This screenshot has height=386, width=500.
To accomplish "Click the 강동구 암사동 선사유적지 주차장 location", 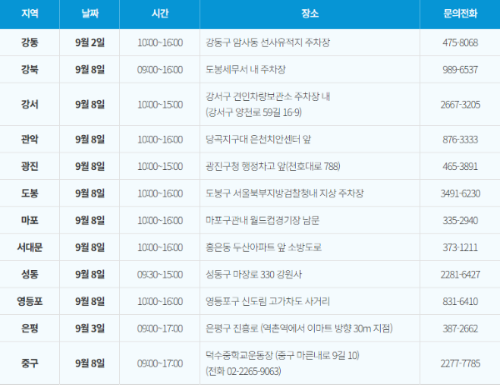I will (x=268, y=42).
